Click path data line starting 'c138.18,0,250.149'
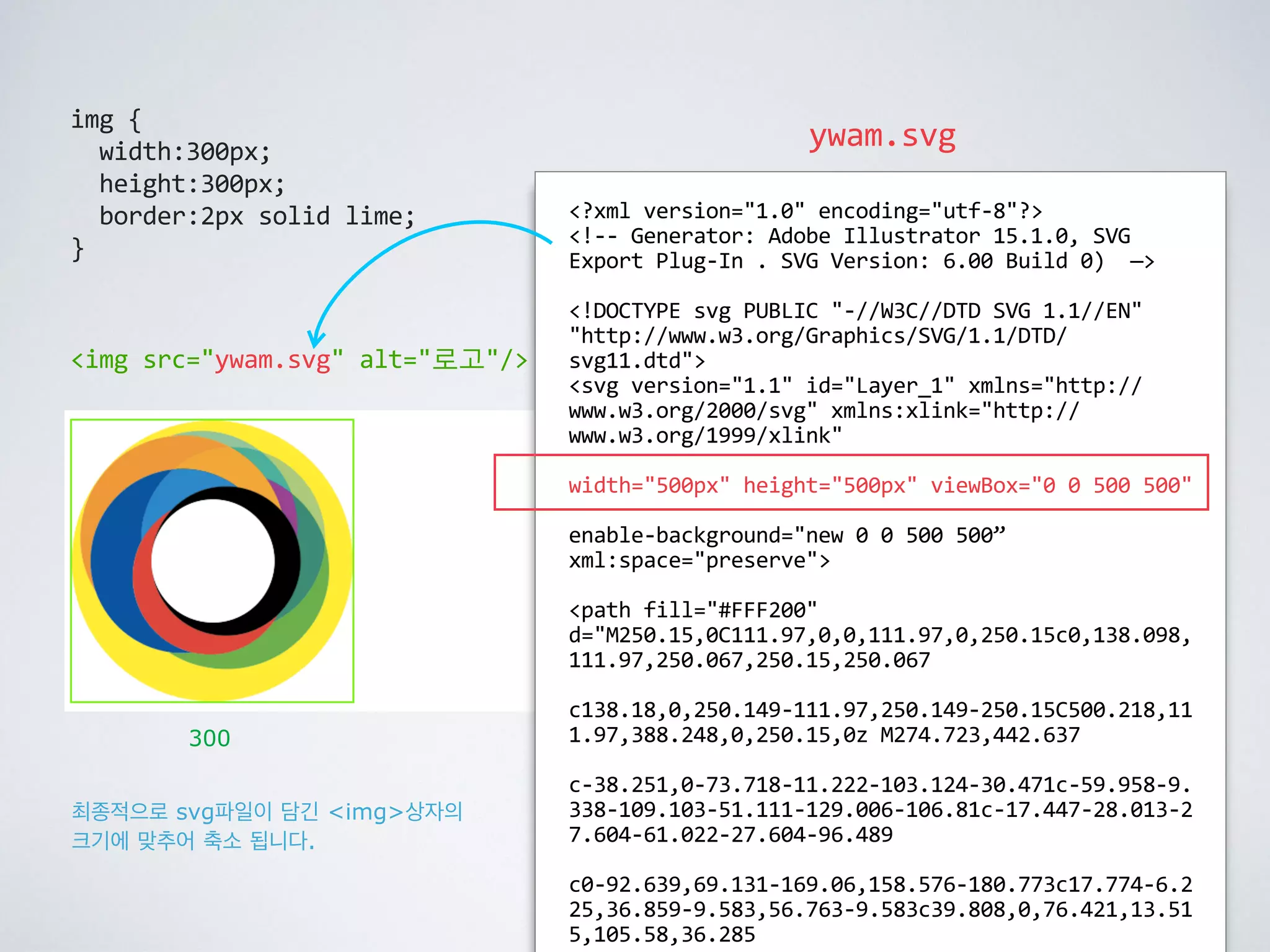 (x=880, y=710)
